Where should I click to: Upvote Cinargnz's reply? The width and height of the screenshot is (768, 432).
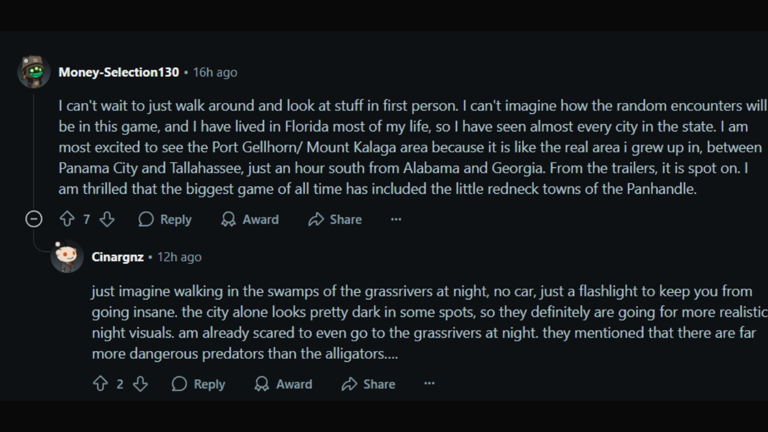100,384
